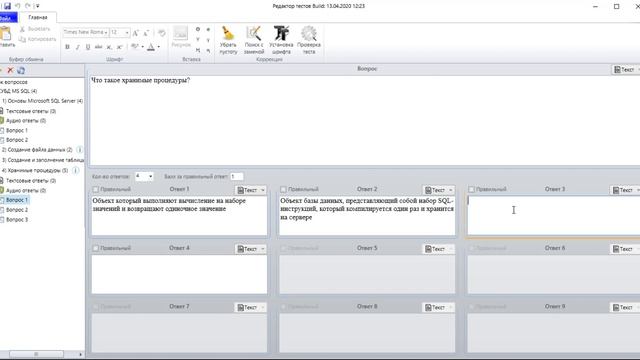Click the tree panel horizontal scrollbar
640x360 pixels.
coord(36,354)
